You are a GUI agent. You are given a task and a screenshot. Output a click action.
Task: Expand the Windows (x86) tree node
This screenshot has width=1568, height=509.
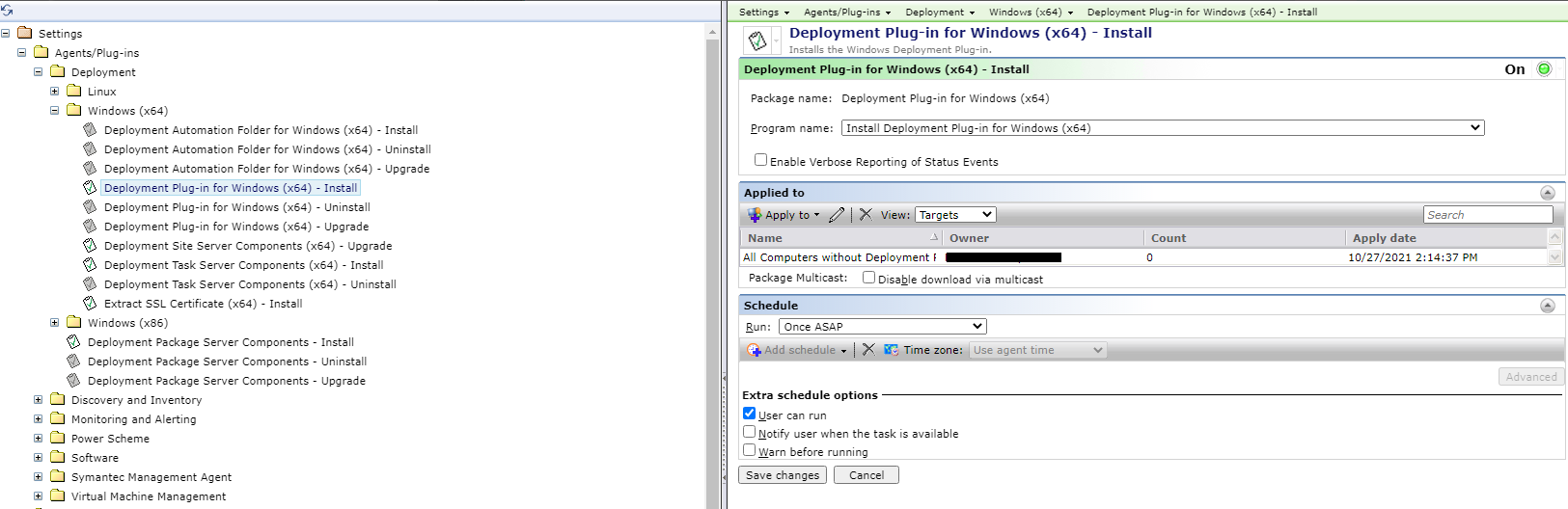coord(55,323)
